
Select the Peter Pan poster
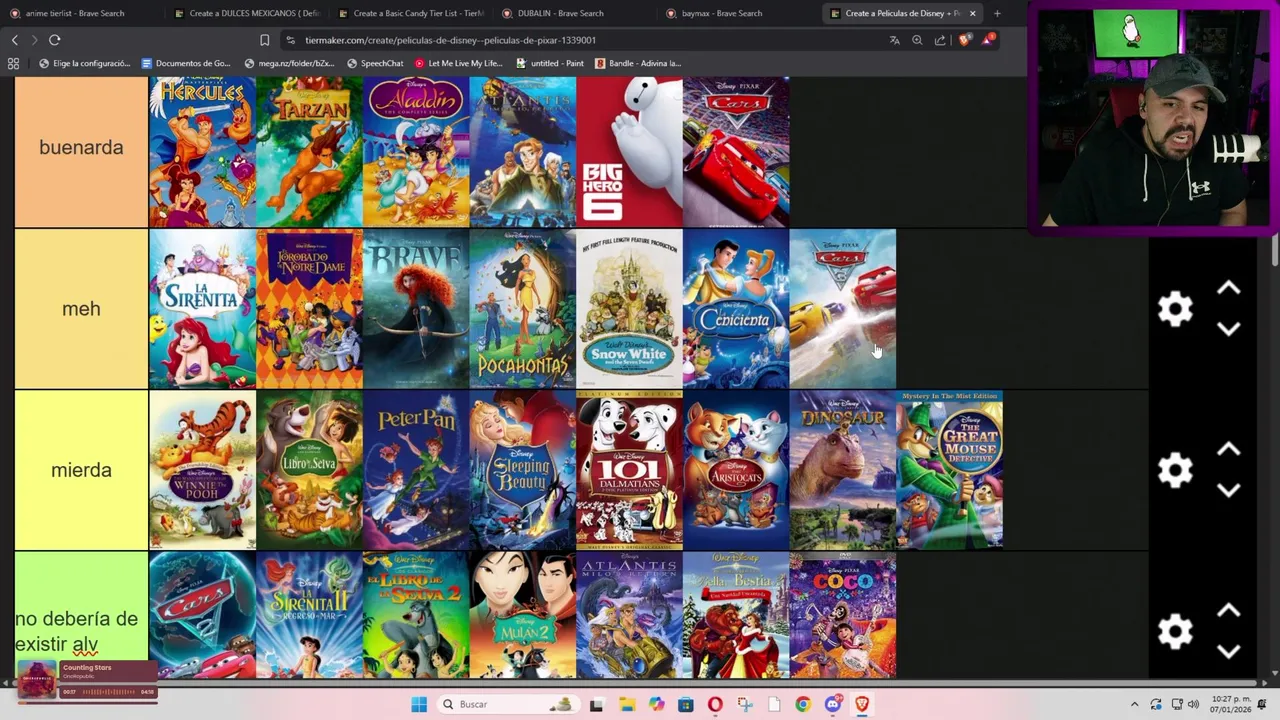(416, 470)
